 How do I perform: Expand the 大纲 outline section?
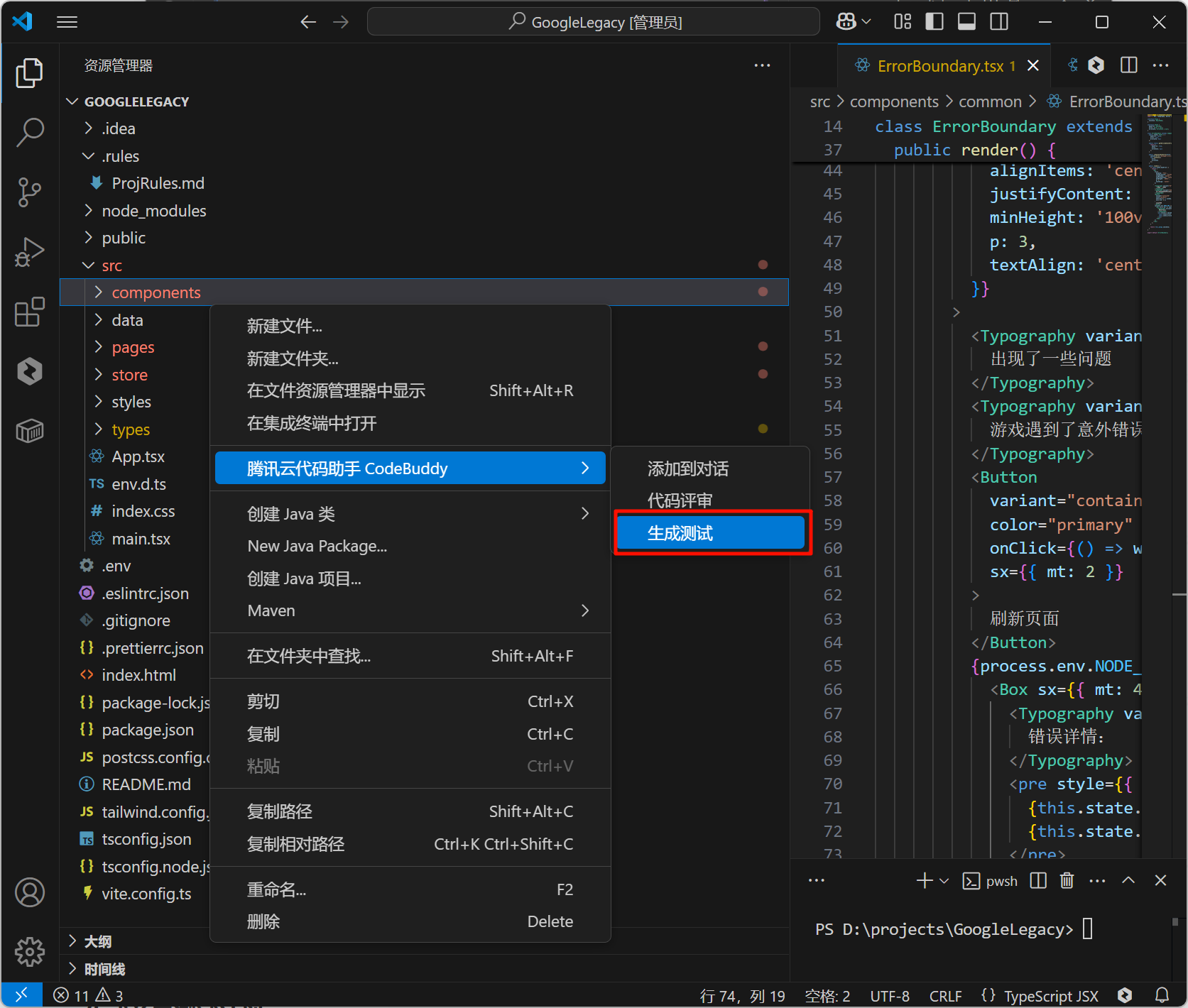tap(98, 941)
